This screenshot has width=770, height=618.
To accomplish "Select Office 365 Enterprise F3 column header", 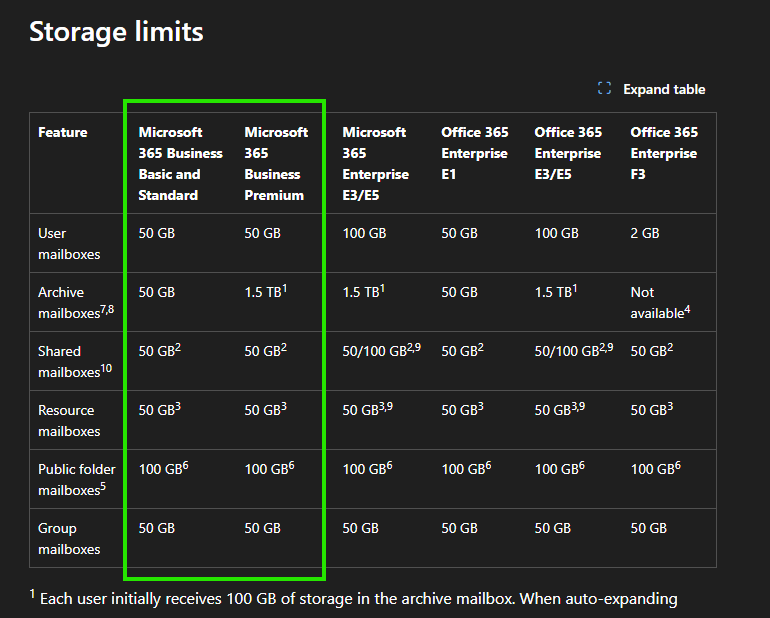I will click(x=664, y=153).
